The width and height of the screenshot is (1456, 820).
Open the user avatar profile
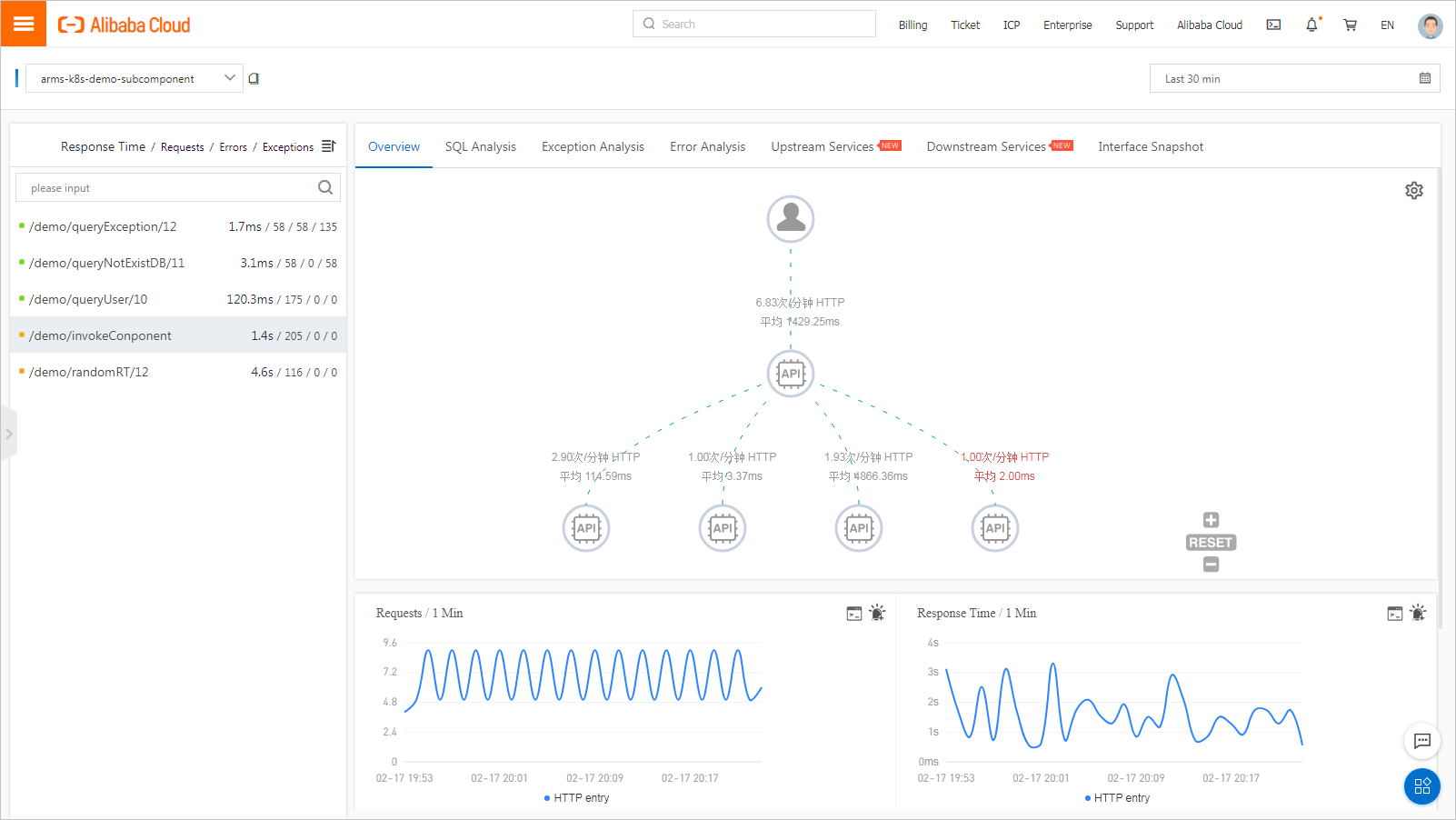coord(1430,25)
